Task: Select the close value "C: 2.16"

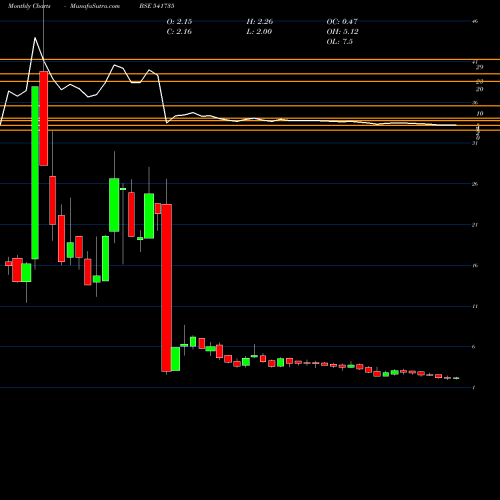Action: pos(179,32)
